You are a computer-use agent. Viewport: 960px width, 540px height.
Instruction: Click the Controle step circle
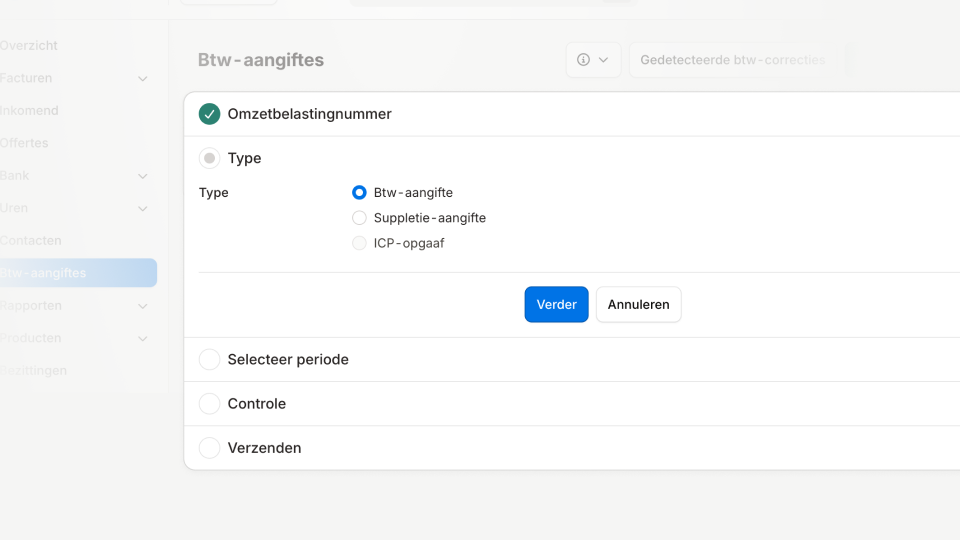209,403
